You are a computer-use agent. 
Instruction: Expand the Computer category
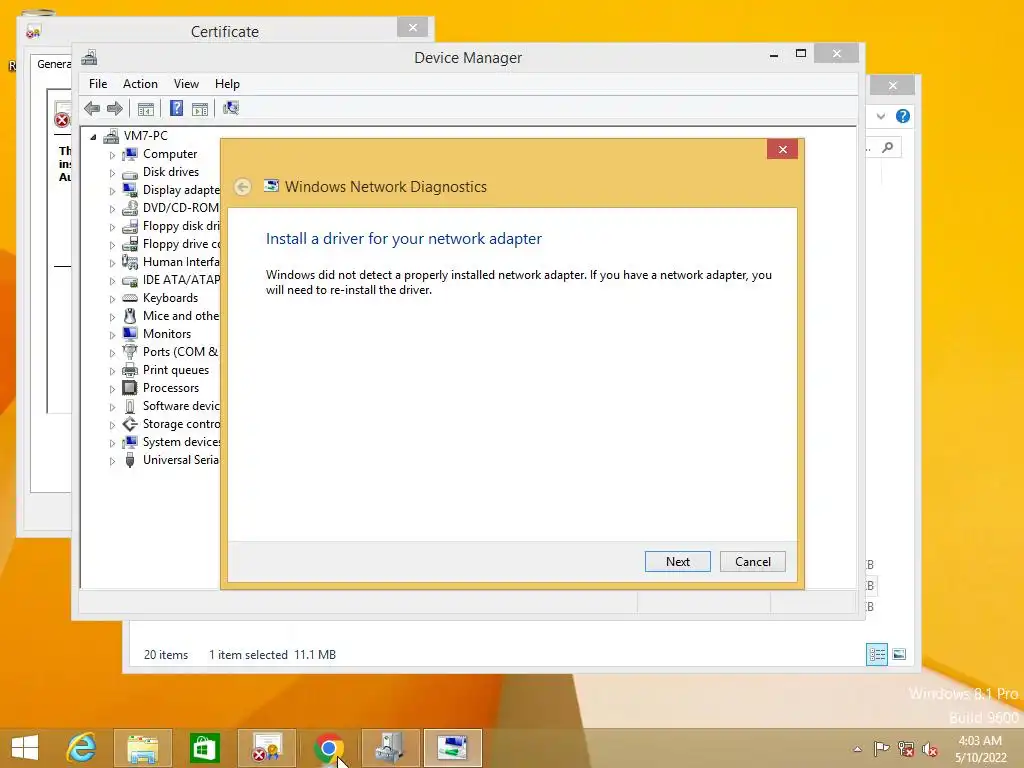112,155
